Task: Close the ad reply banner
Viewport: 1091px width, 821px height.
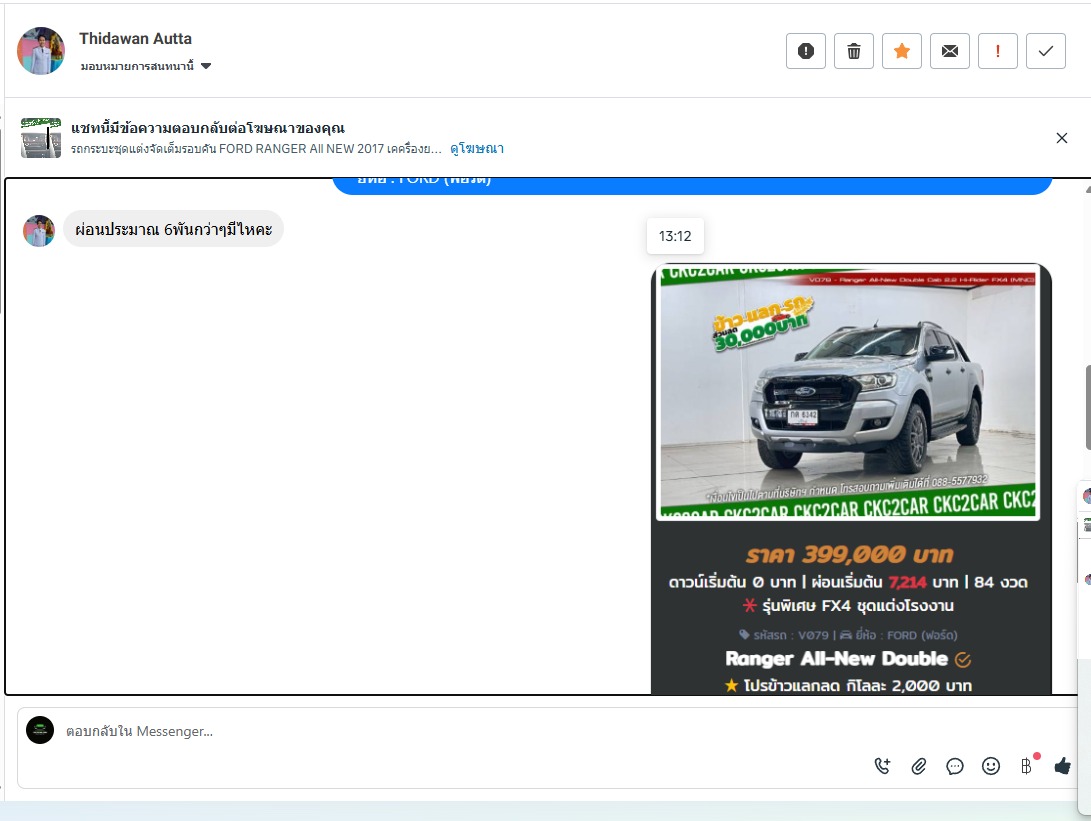Action: 1062,138
